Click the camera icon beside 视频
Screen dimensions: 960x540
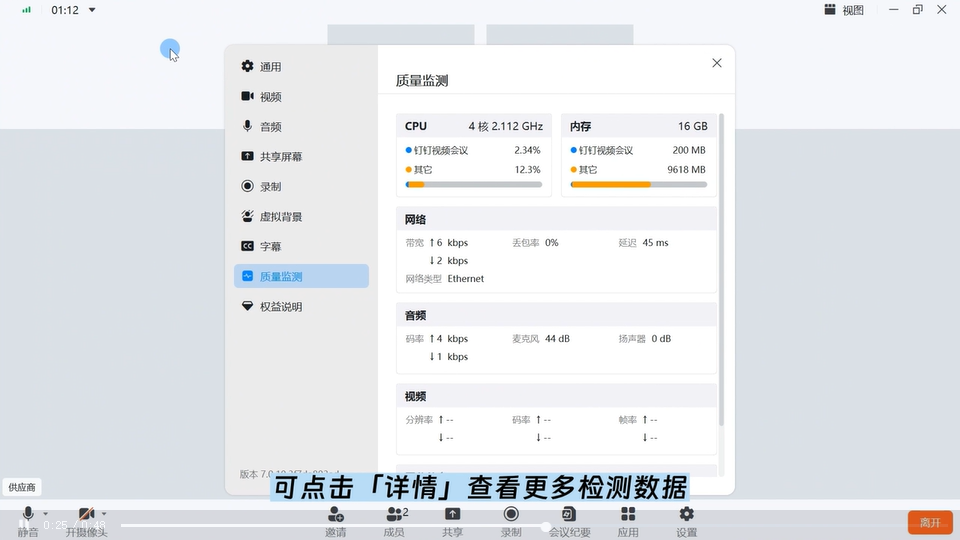(247, 96)
